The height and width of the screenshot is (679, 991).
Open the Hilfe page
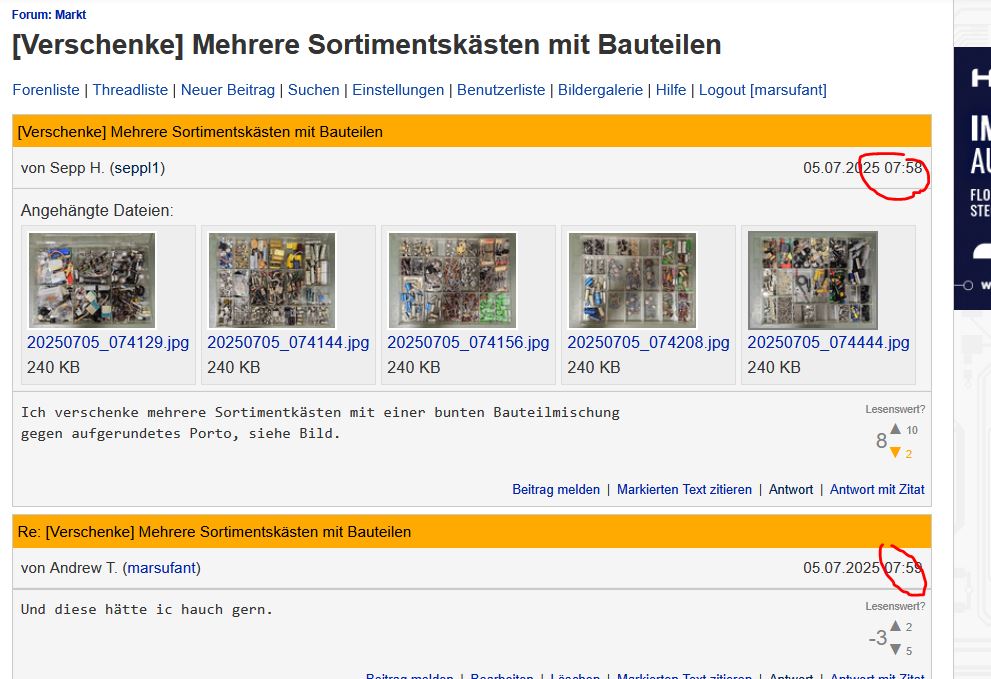click(x=671, y=90)
